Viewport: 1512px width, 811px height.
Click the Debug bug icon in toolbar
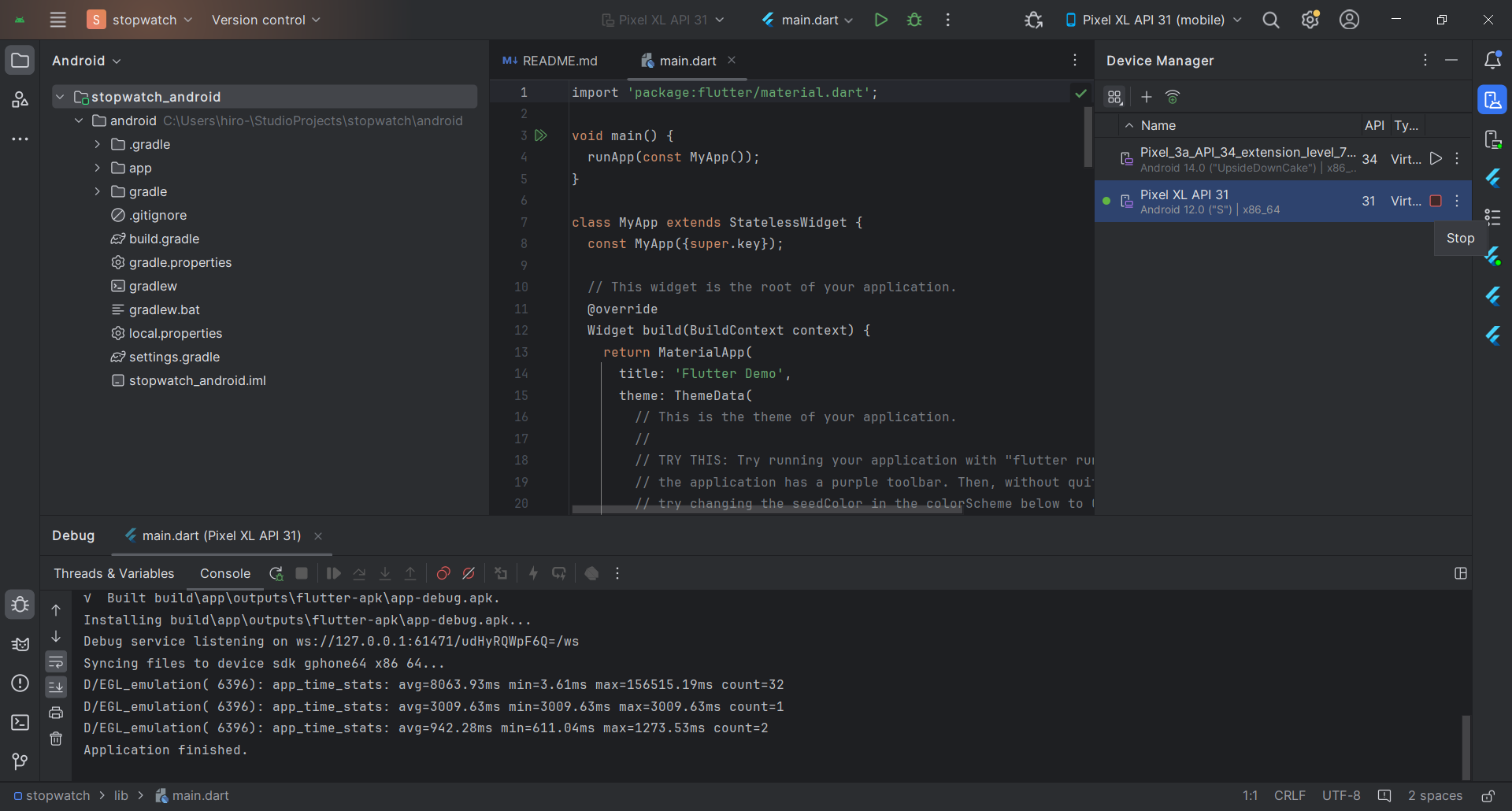(x=914, y=20)
